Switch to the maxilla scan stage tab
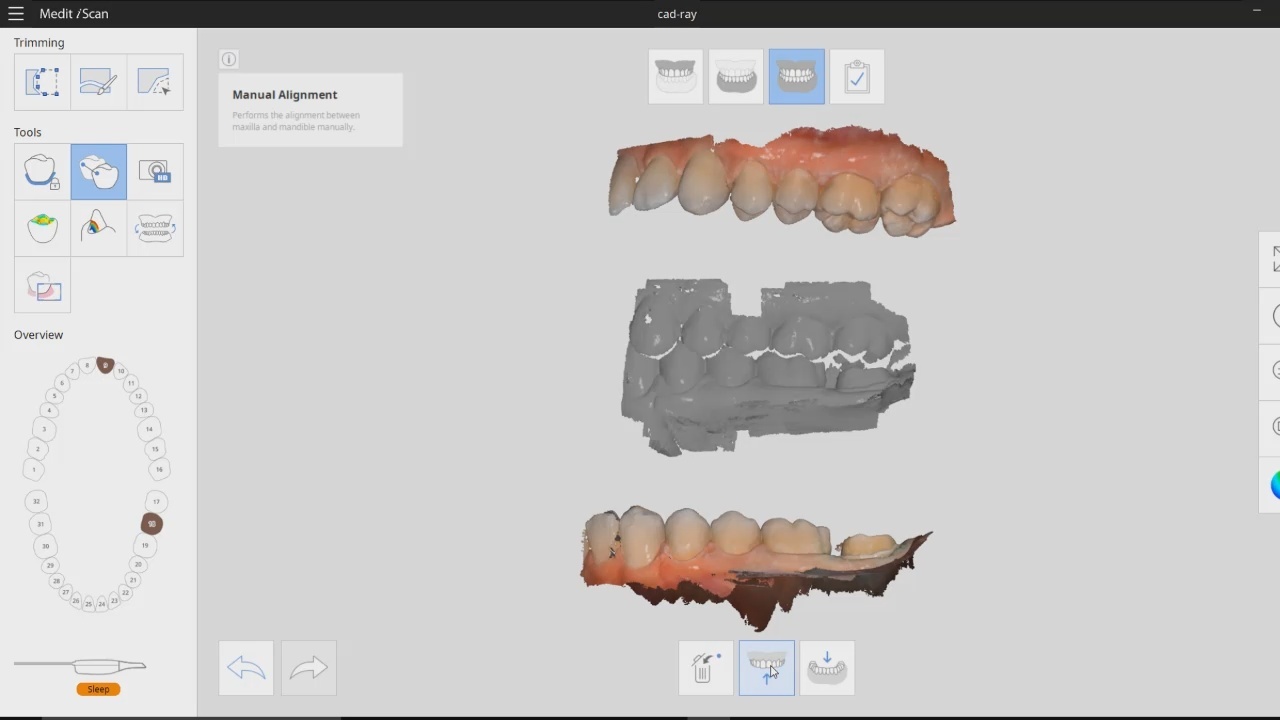The image size is (1280, 720). [x=676, y=77]
